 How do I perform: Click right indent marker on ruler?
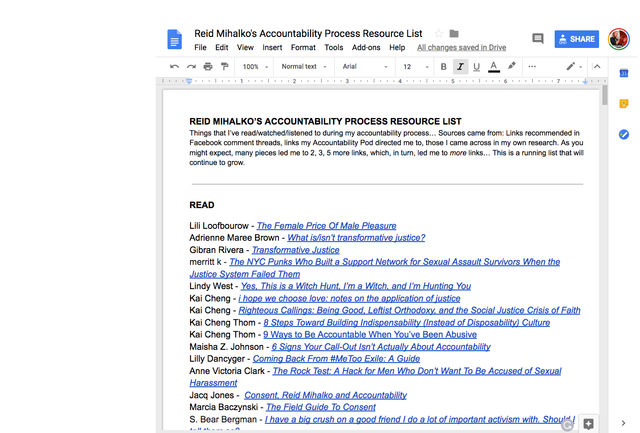point(585,82)
